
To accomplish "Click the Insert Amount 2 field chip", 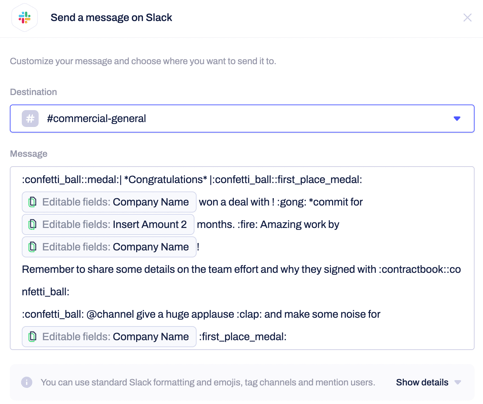I will coord(108,224).
